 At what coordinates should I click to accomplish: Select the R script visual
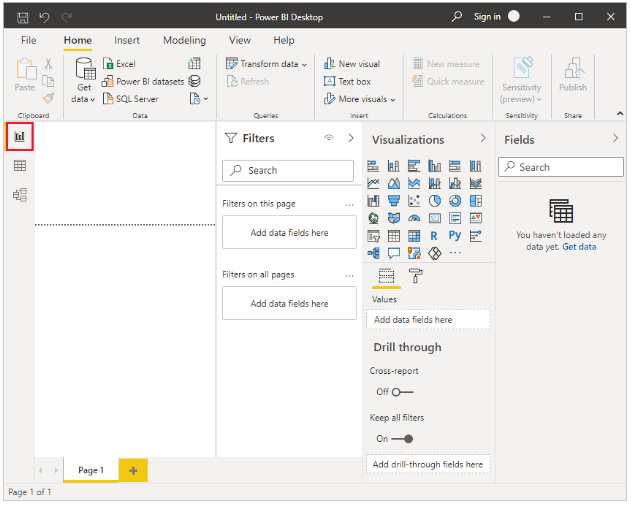click(x=434, y=236)
